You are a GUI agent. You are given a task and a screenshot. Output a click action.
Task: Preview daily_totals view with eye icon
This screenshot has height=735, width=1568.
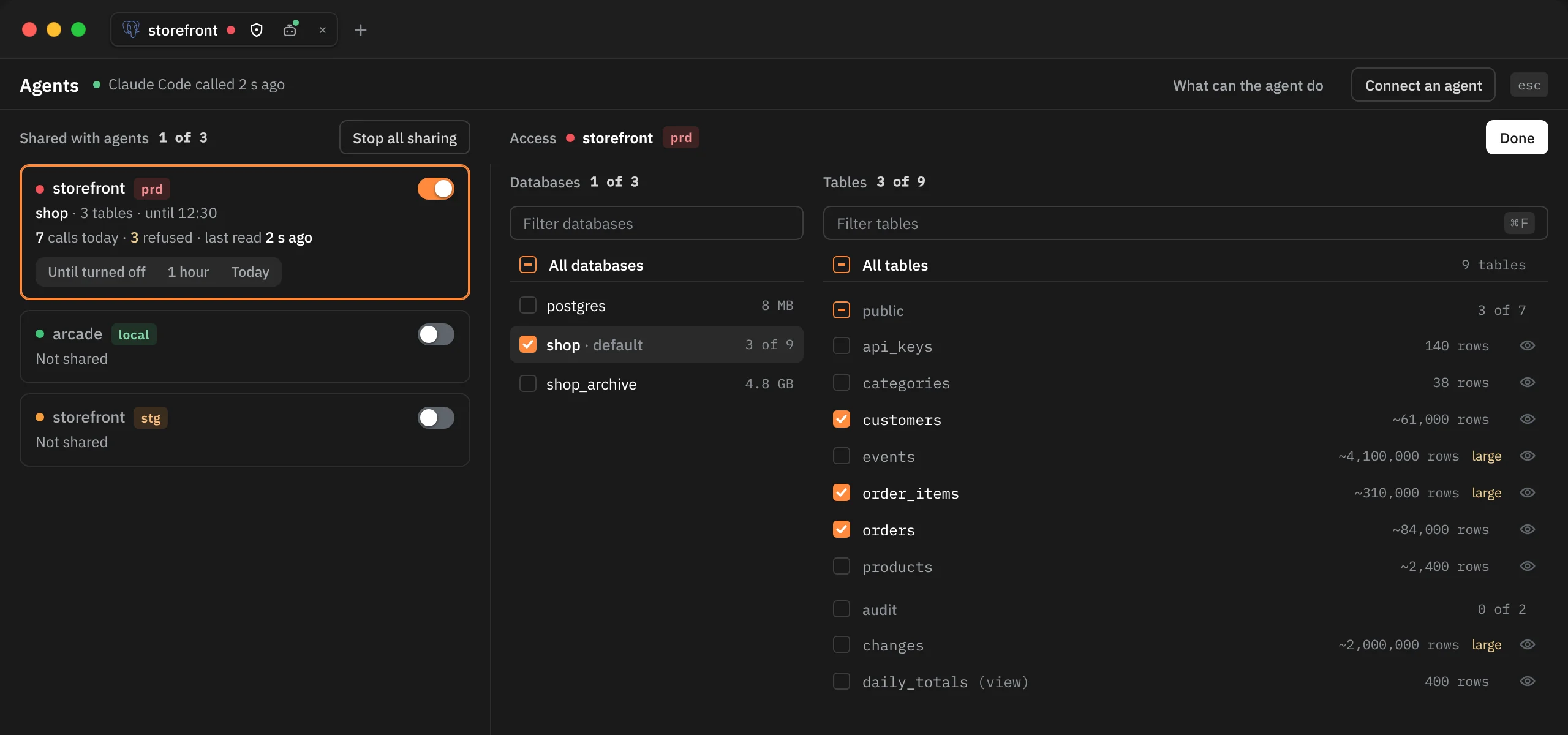click(1528, 681)
